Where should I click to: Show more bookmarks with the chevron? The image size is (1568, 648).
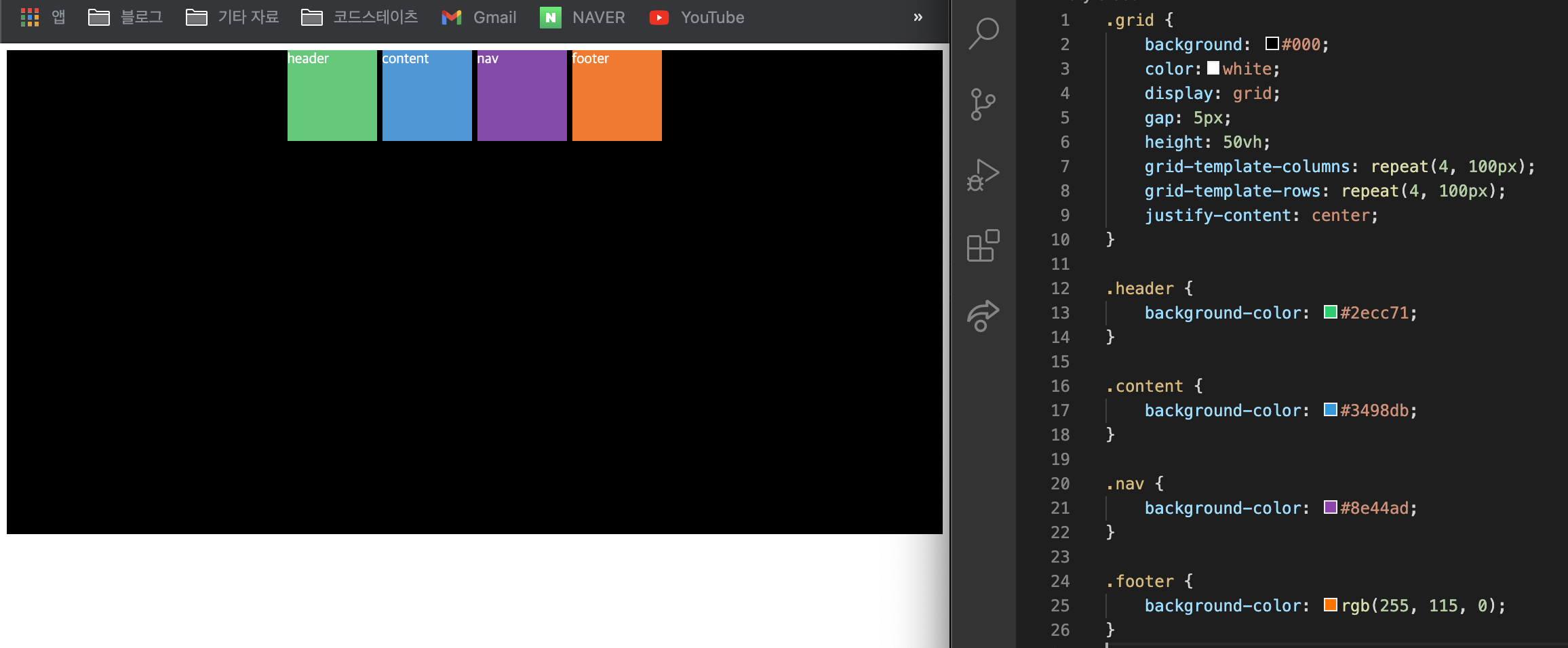[x=918, y=17]
